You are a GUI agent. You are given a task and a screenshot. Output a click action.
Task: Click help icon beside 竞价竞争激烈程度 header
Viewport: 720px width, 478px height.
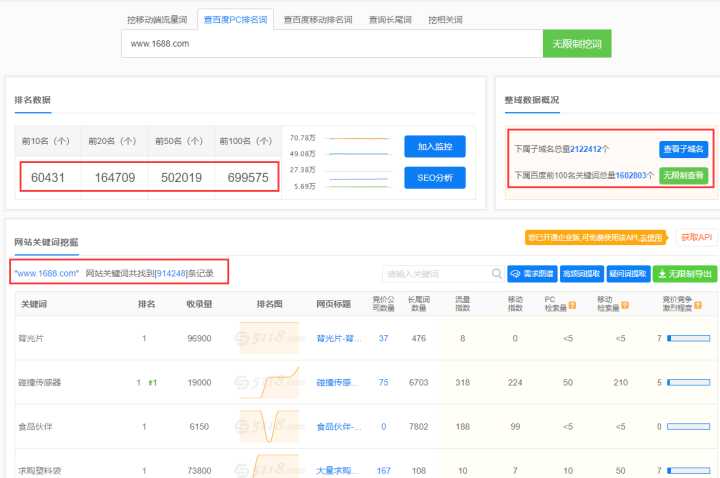pos(698,305)
